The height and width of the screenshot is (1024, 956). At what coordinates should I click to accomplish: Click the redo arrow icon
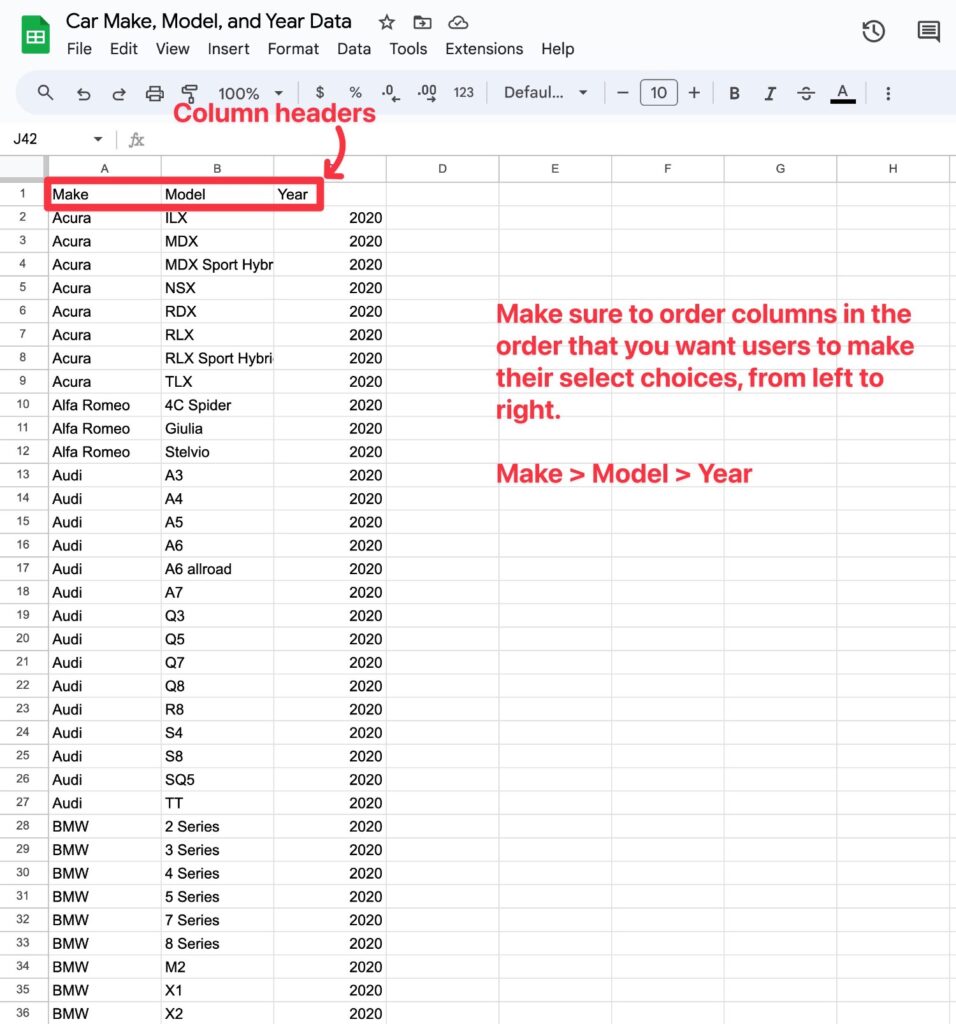[x=118, y=93]
